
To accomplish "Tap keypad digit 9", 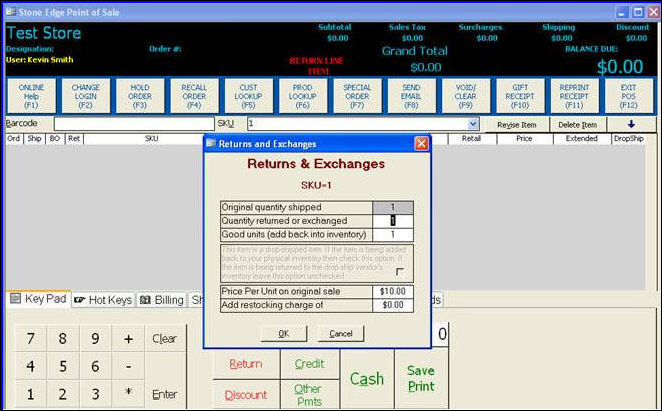I will pos(95,339).
